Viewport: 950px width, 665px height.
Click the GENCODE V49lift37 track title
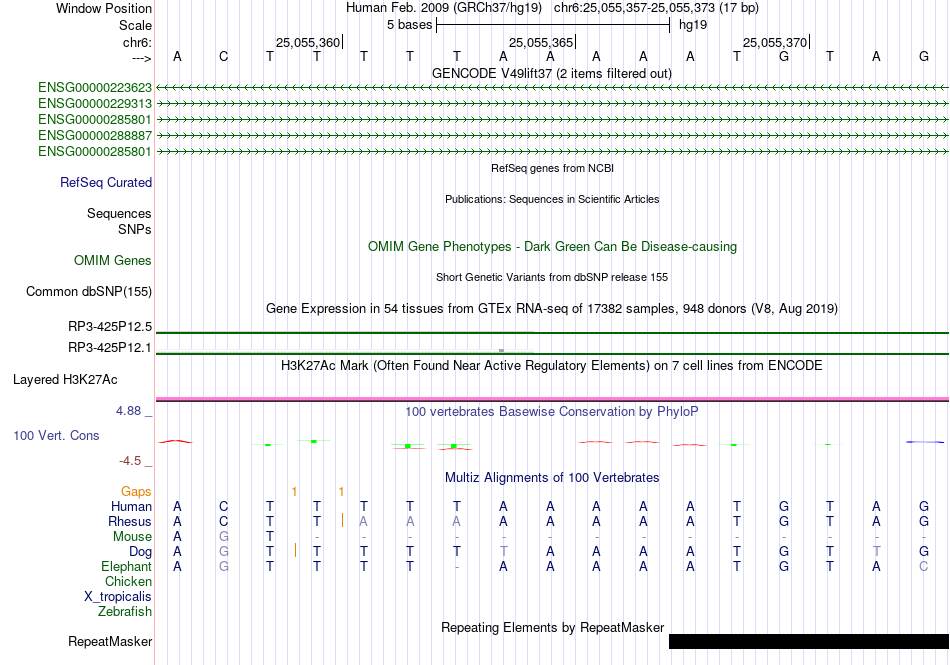551,73
